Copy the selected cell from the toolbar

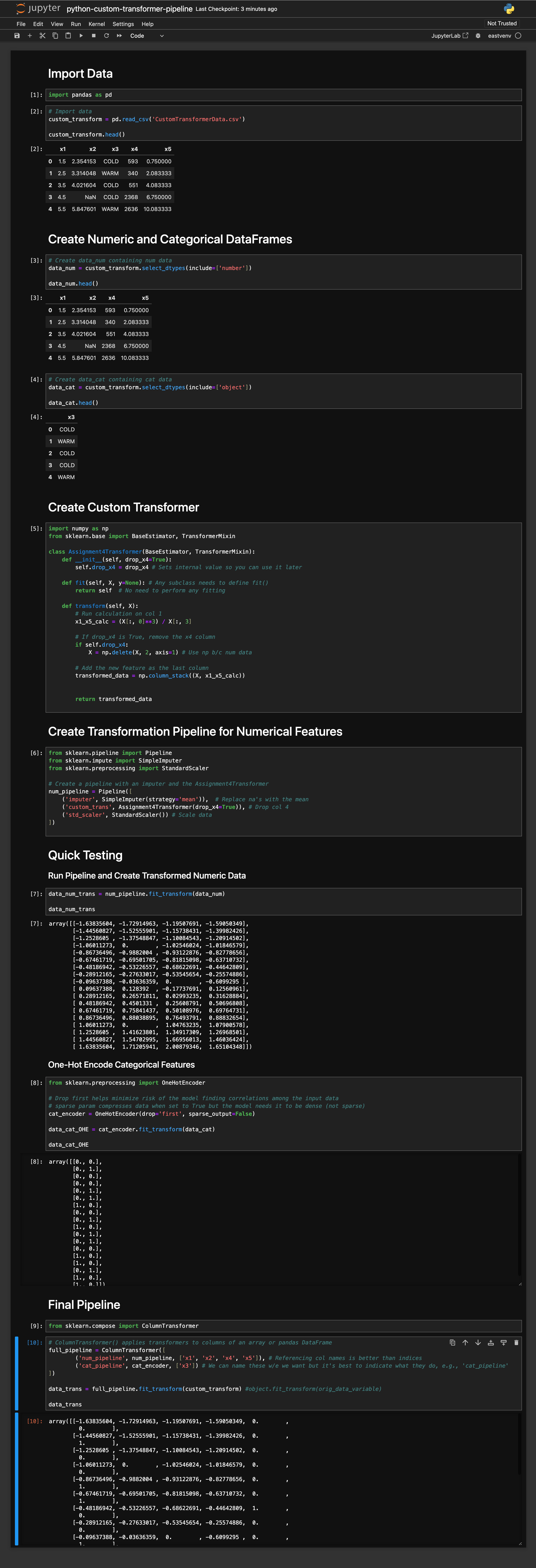click(55, 36)
